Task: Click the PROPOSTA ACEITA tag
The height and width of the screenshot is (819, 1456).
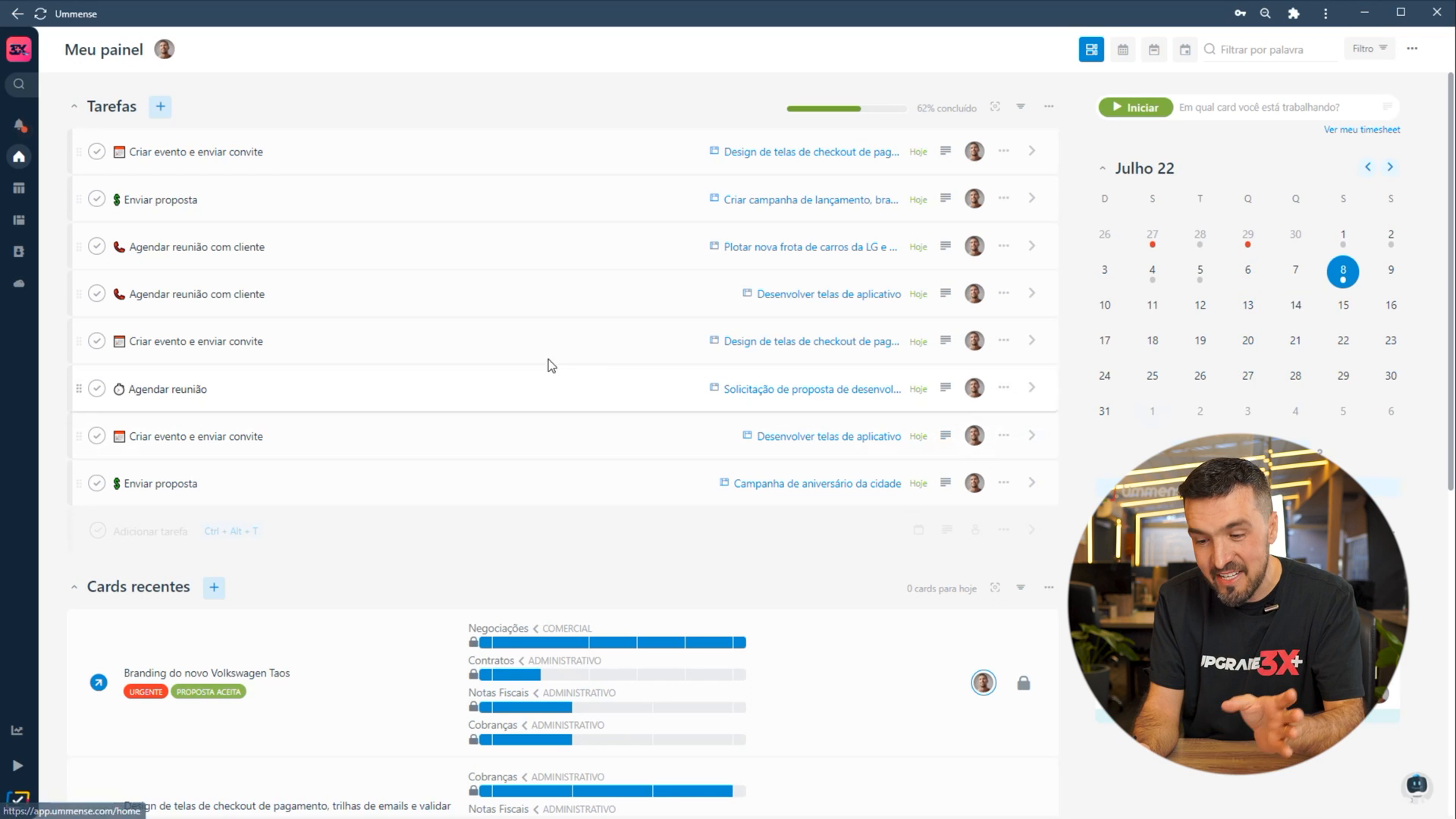Action: 209,692
